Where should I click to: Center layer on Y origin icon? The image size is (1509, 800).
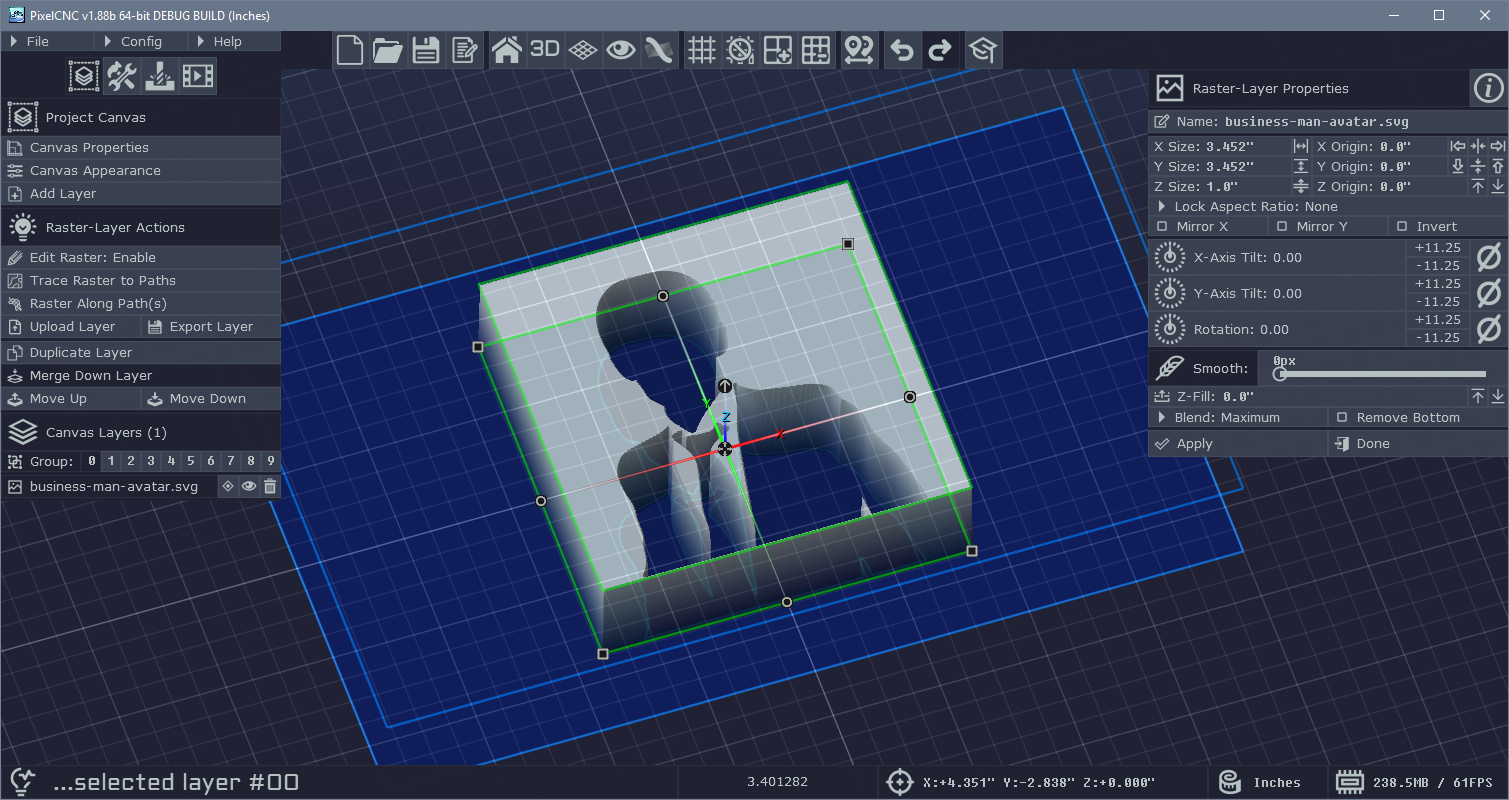1478,166
